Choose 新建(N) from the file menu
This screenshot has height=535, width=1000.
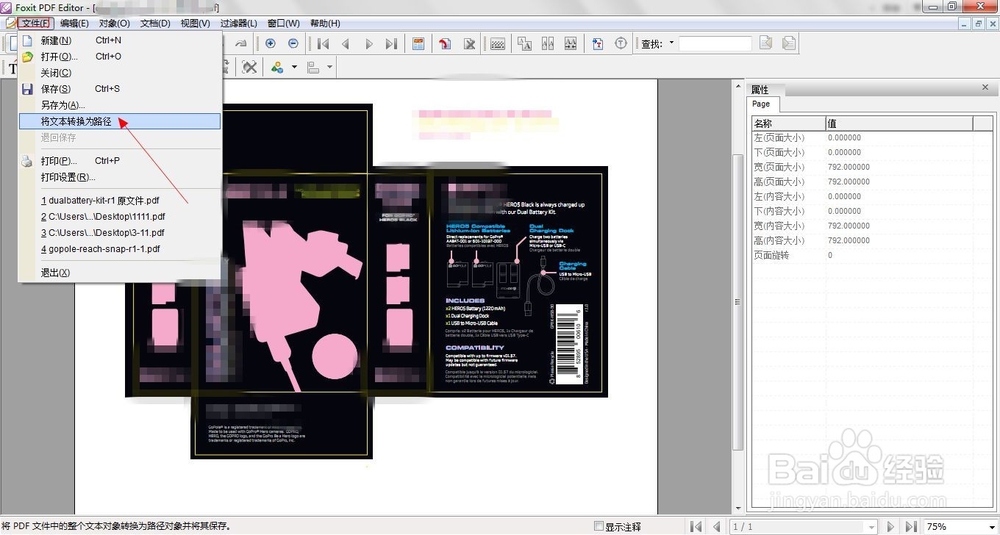[x=120, y=40]
